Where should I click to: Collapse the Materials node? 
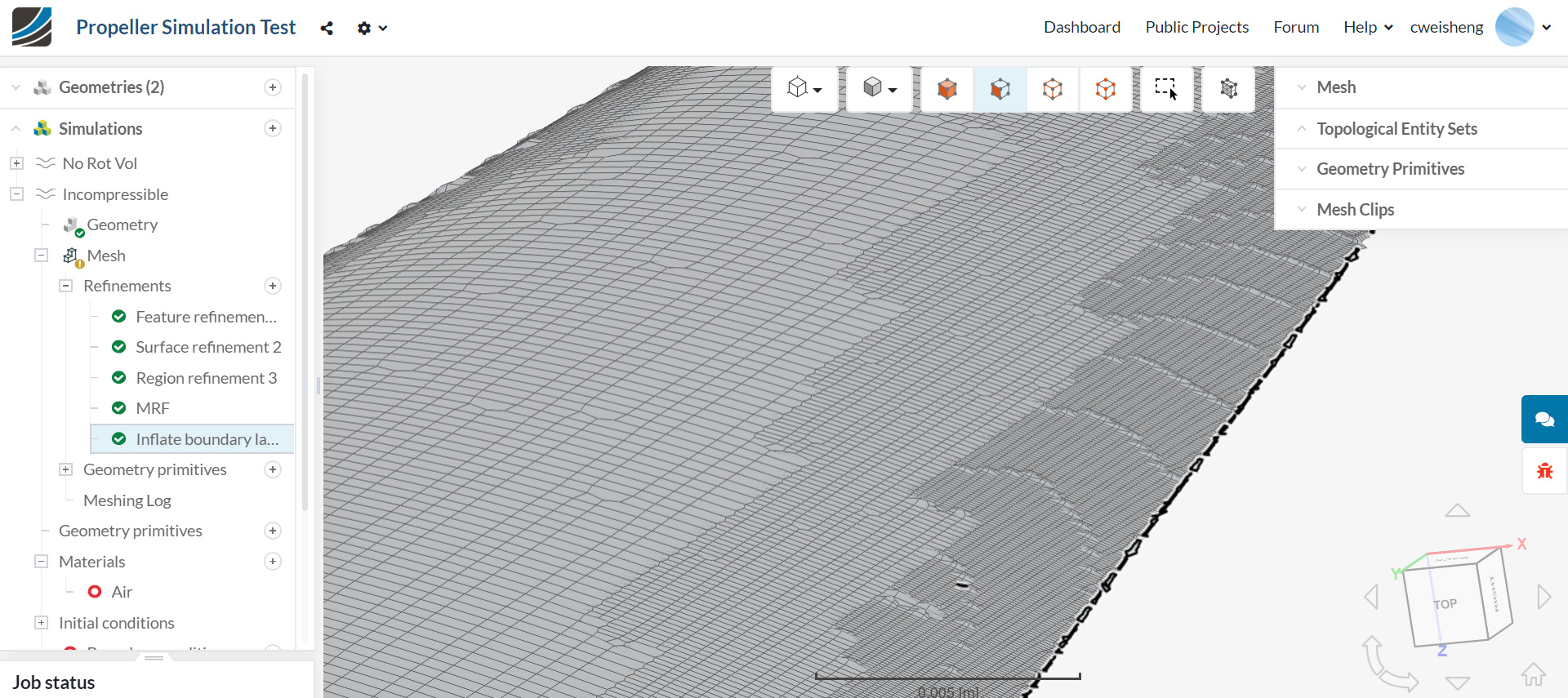point(41,562)
